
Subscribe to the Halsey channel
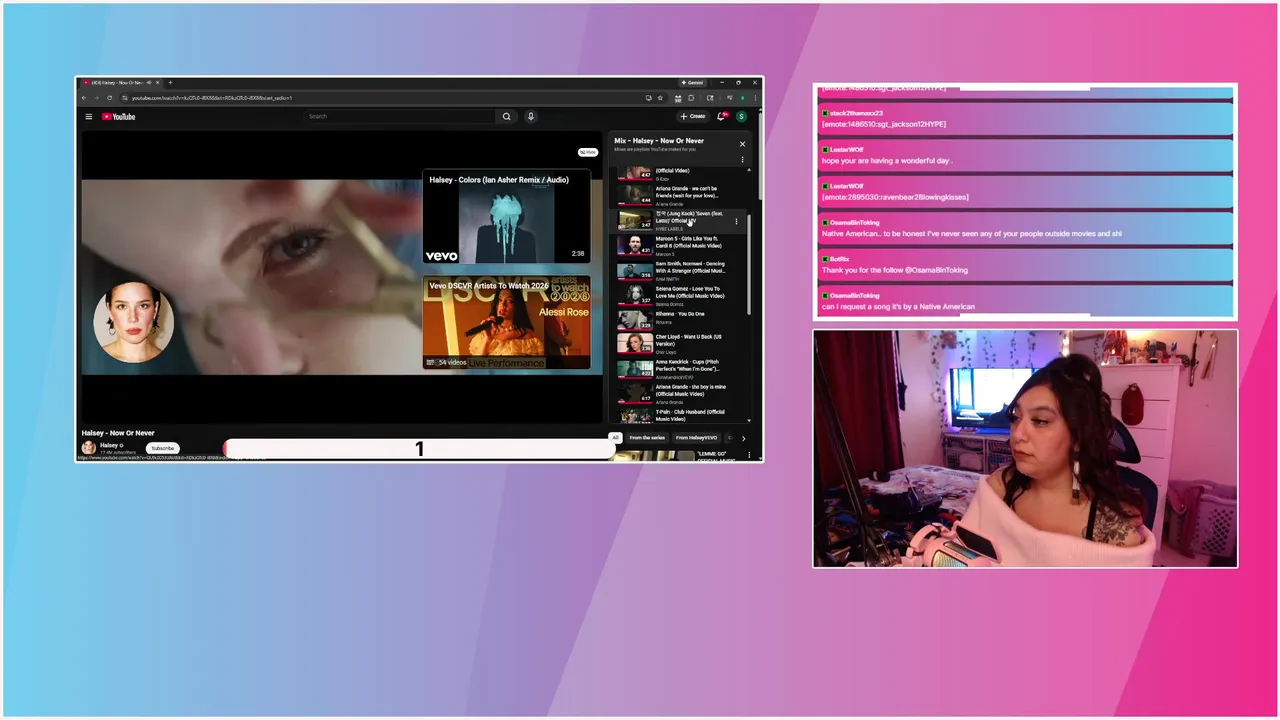click(x=162, y=448)
